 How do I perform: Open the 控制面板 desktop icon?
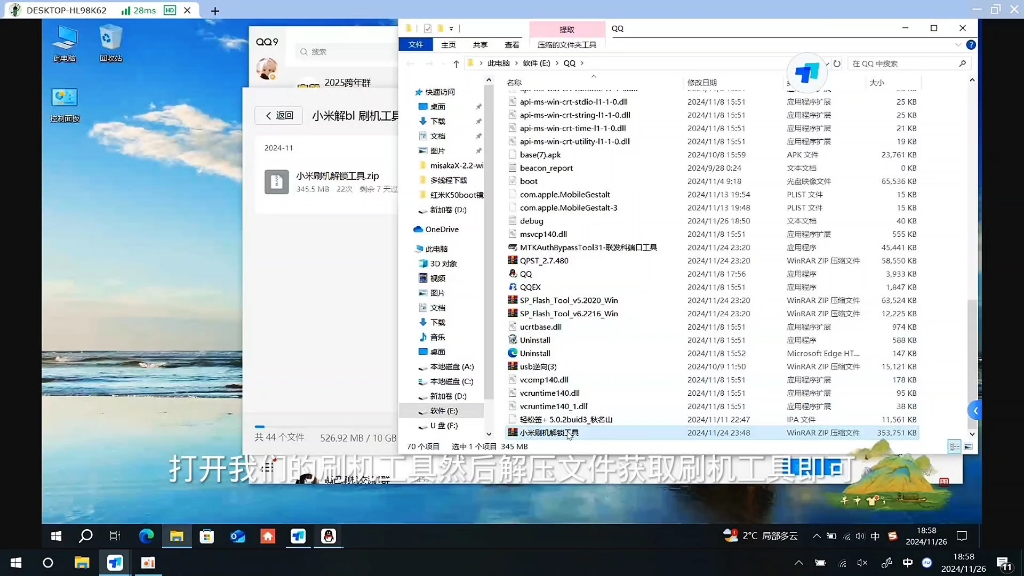[x=65, y=104]
